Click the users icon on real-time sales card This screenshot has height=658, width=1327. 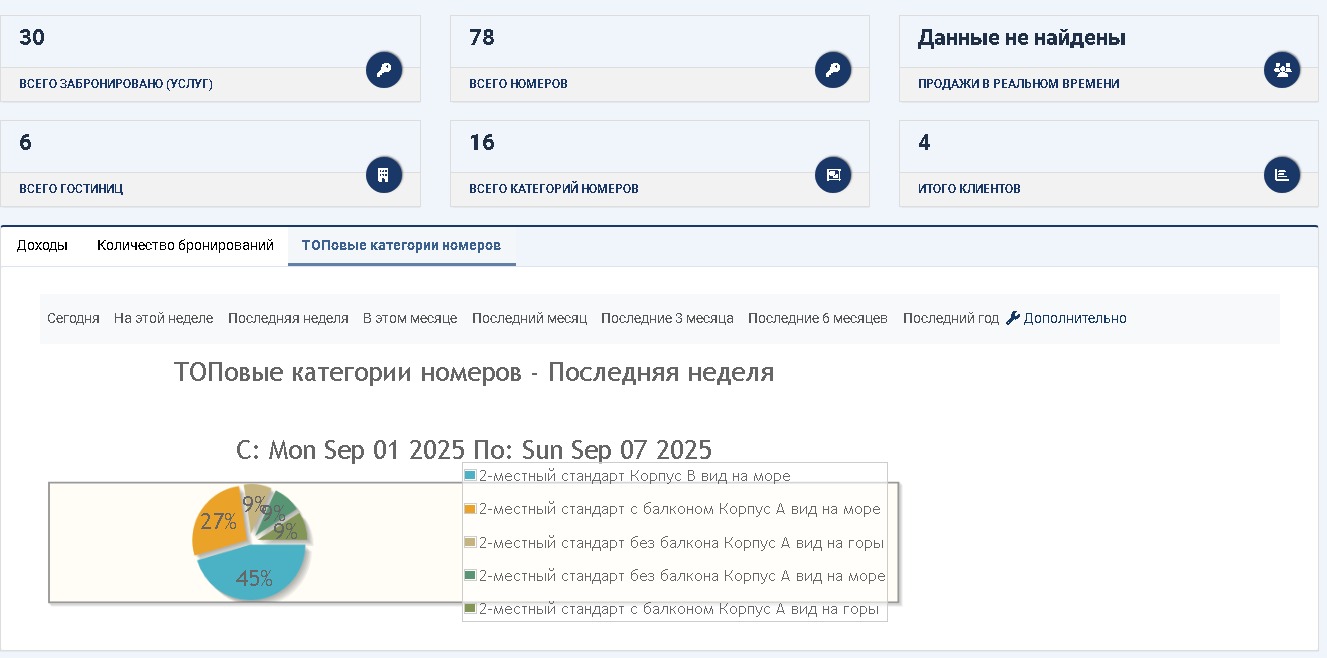pyautogui.click(x=1282, y=70)
